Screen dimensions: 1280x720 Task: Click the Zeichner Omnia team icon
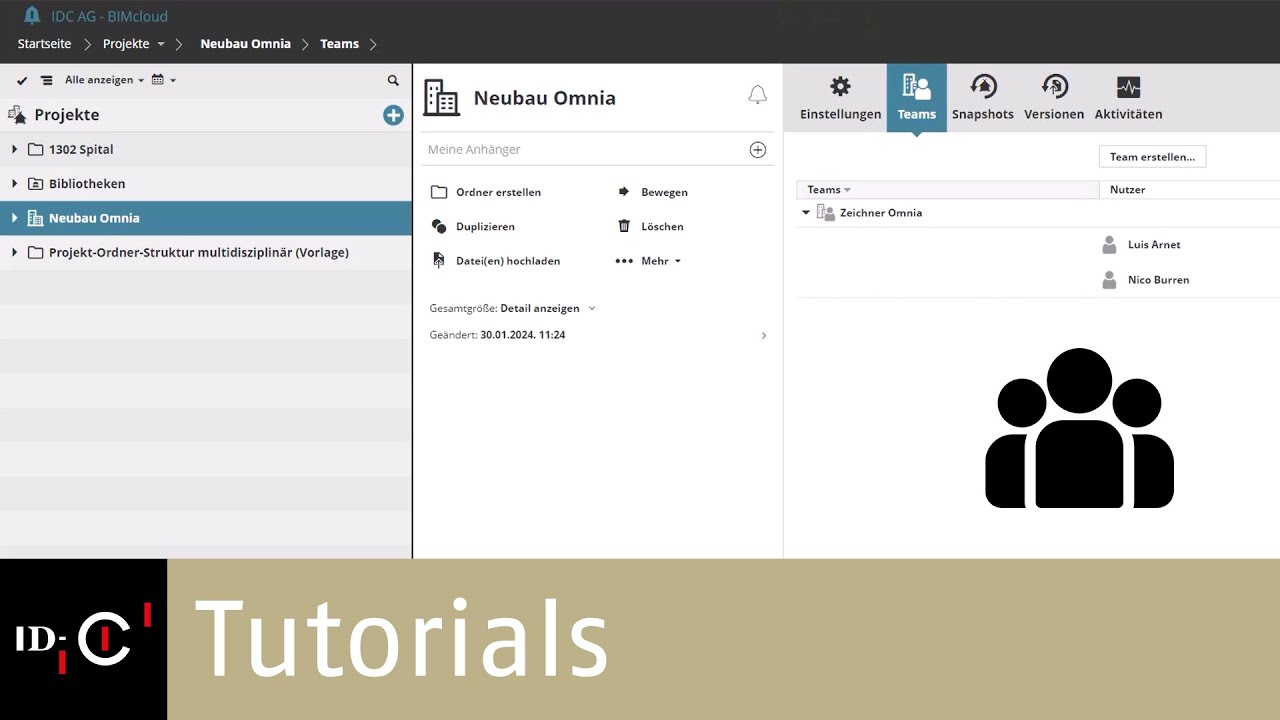[825, 213]
